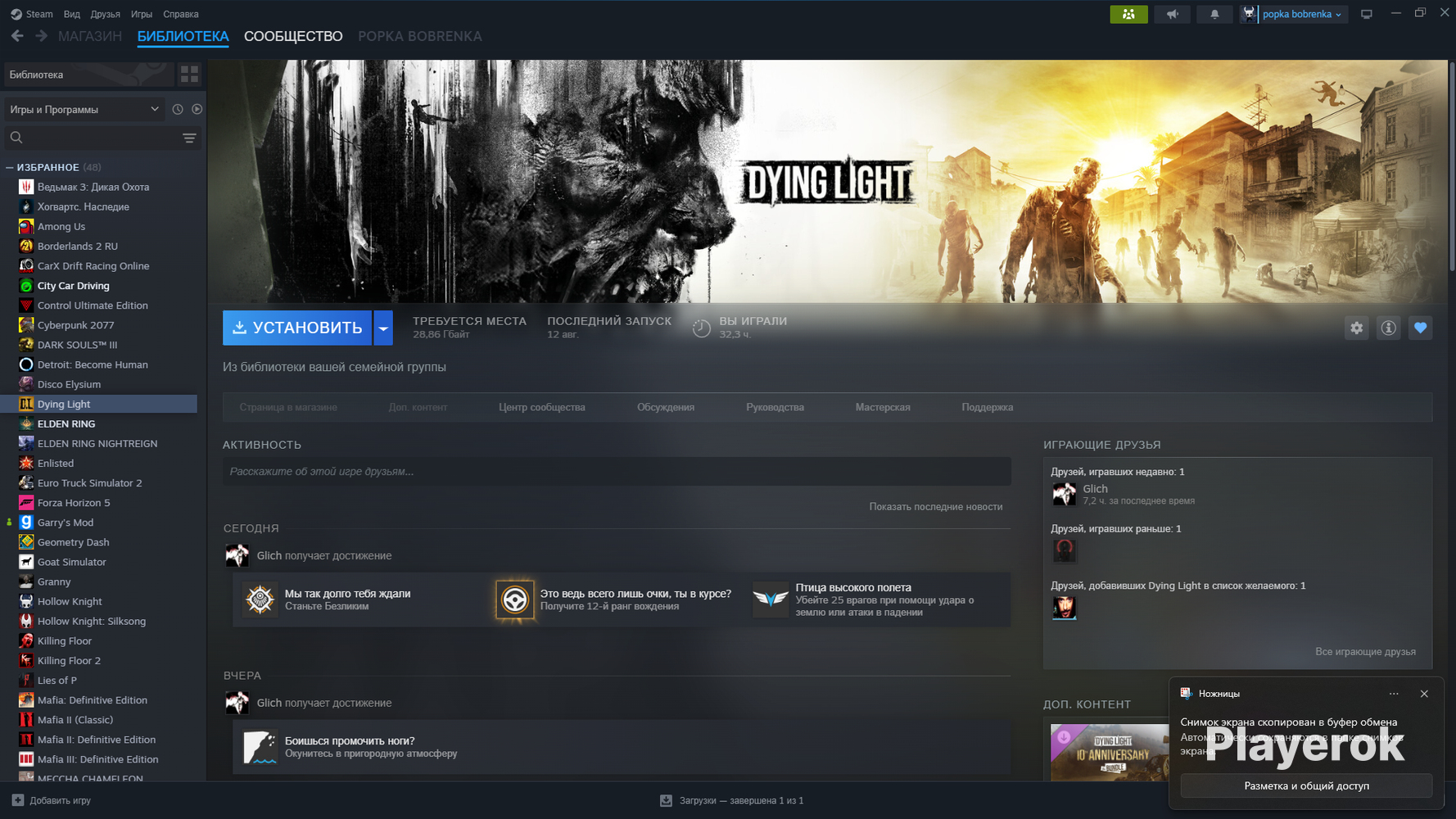View 'Боишься промочить ноги?' achievement icon
1456x819 pixels.
(x=260, y=747)
